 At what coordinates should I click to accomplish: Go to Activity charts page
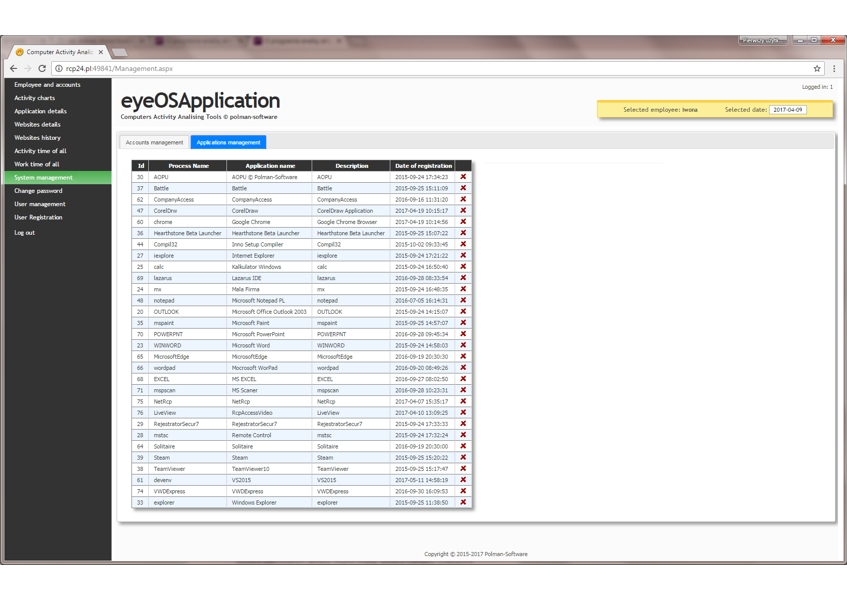click(34, 98)
